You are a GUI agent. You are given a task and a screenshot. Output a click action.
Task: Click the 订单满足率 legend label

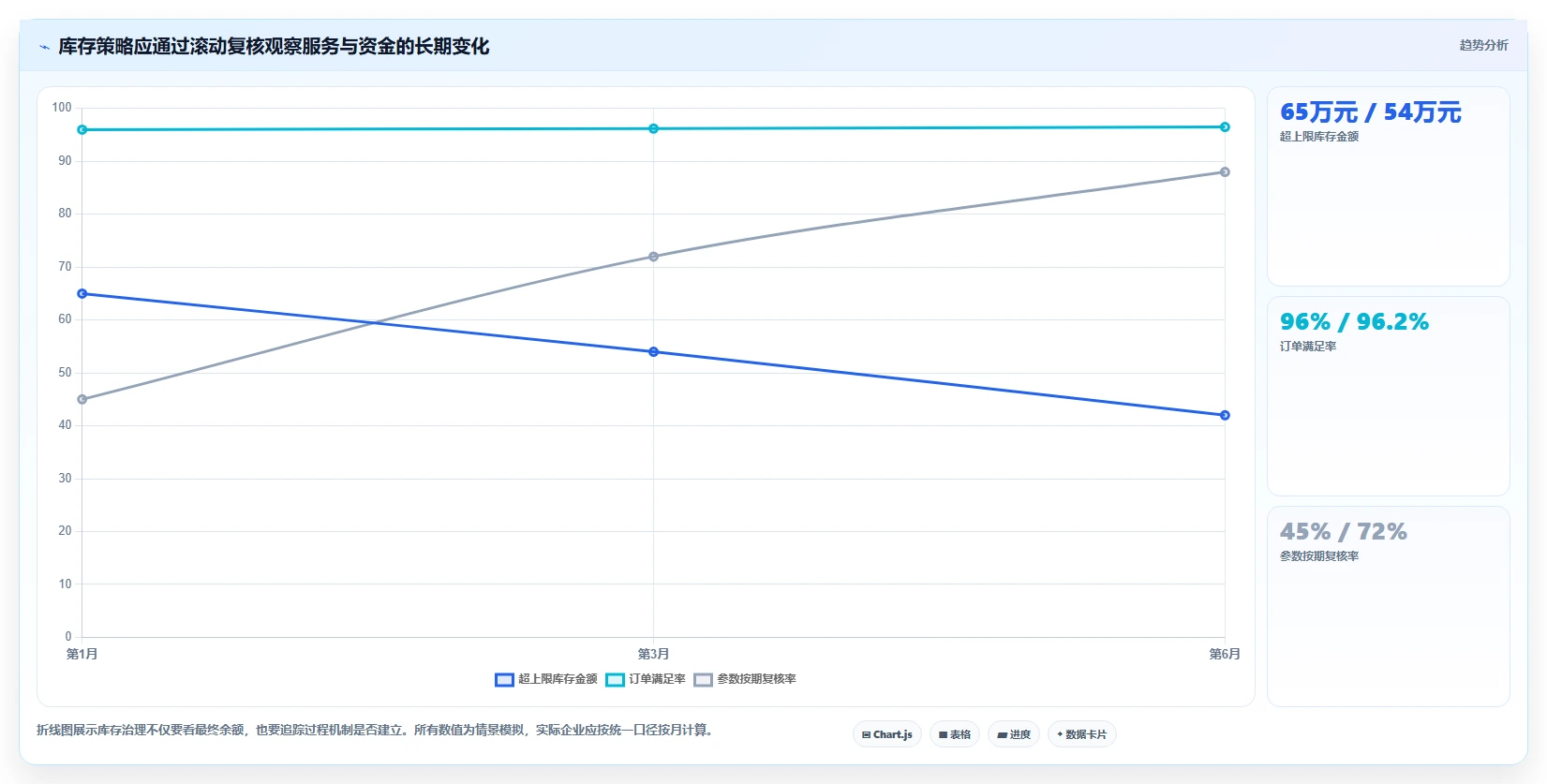click(x=657, y=679)
